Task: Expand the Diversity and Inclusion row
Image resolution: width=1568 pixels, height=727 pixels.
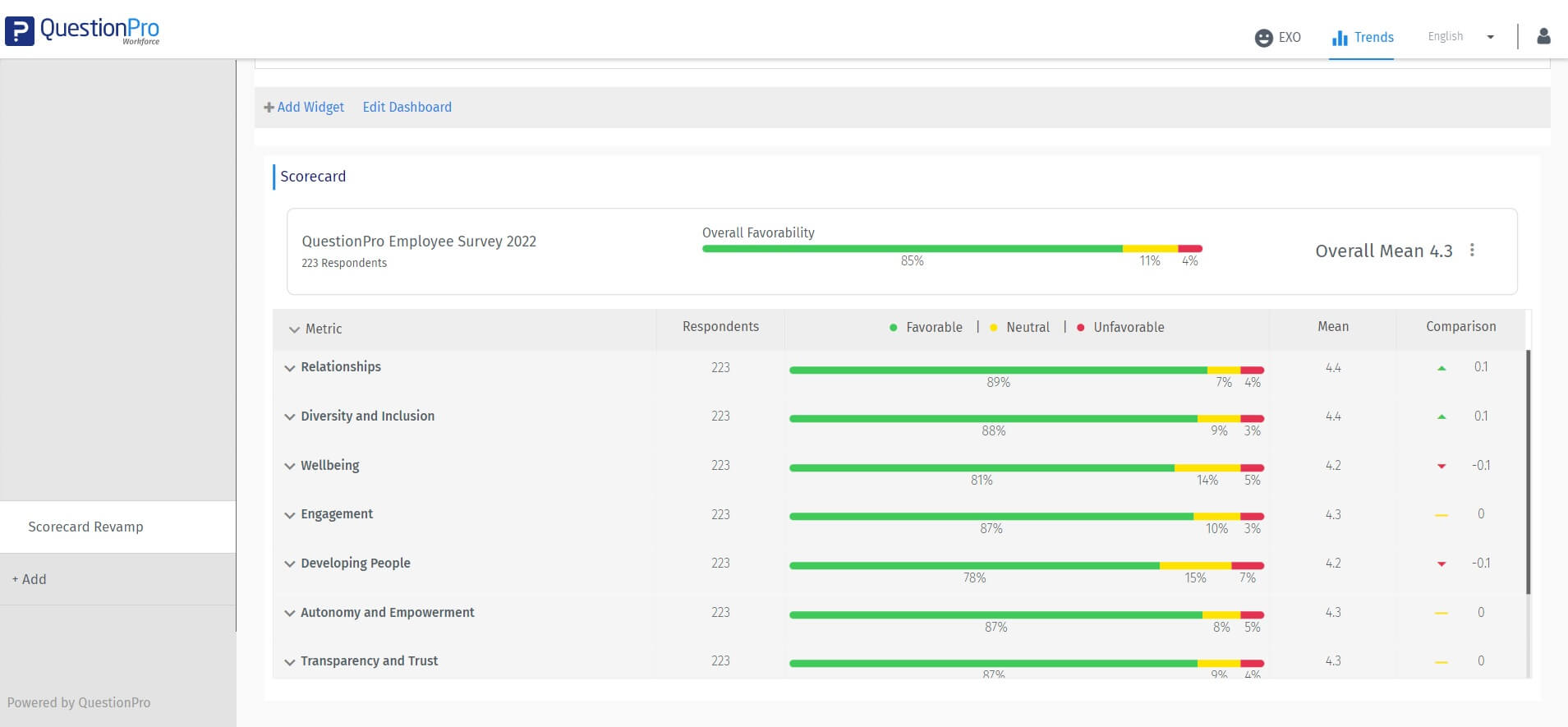Action: click(x=290, y=417)
